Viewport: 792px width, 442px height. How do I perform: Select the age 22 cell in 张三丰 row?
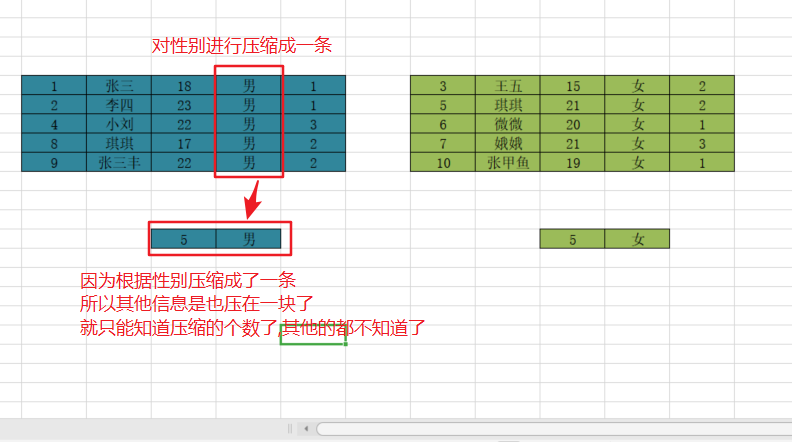point(183,162)
